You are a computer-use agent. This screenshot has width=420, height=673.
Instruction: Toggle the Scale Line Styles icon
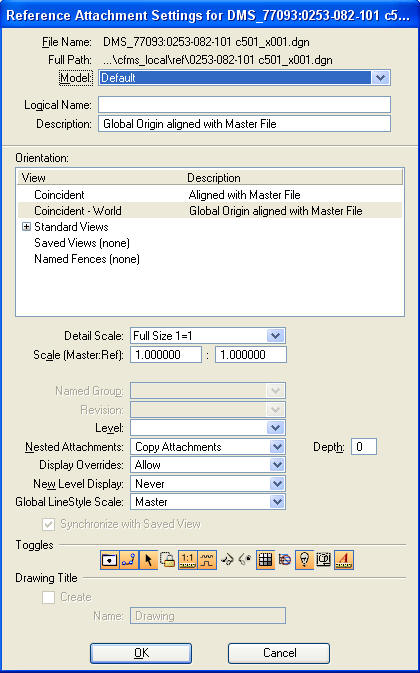coord(207,560)
